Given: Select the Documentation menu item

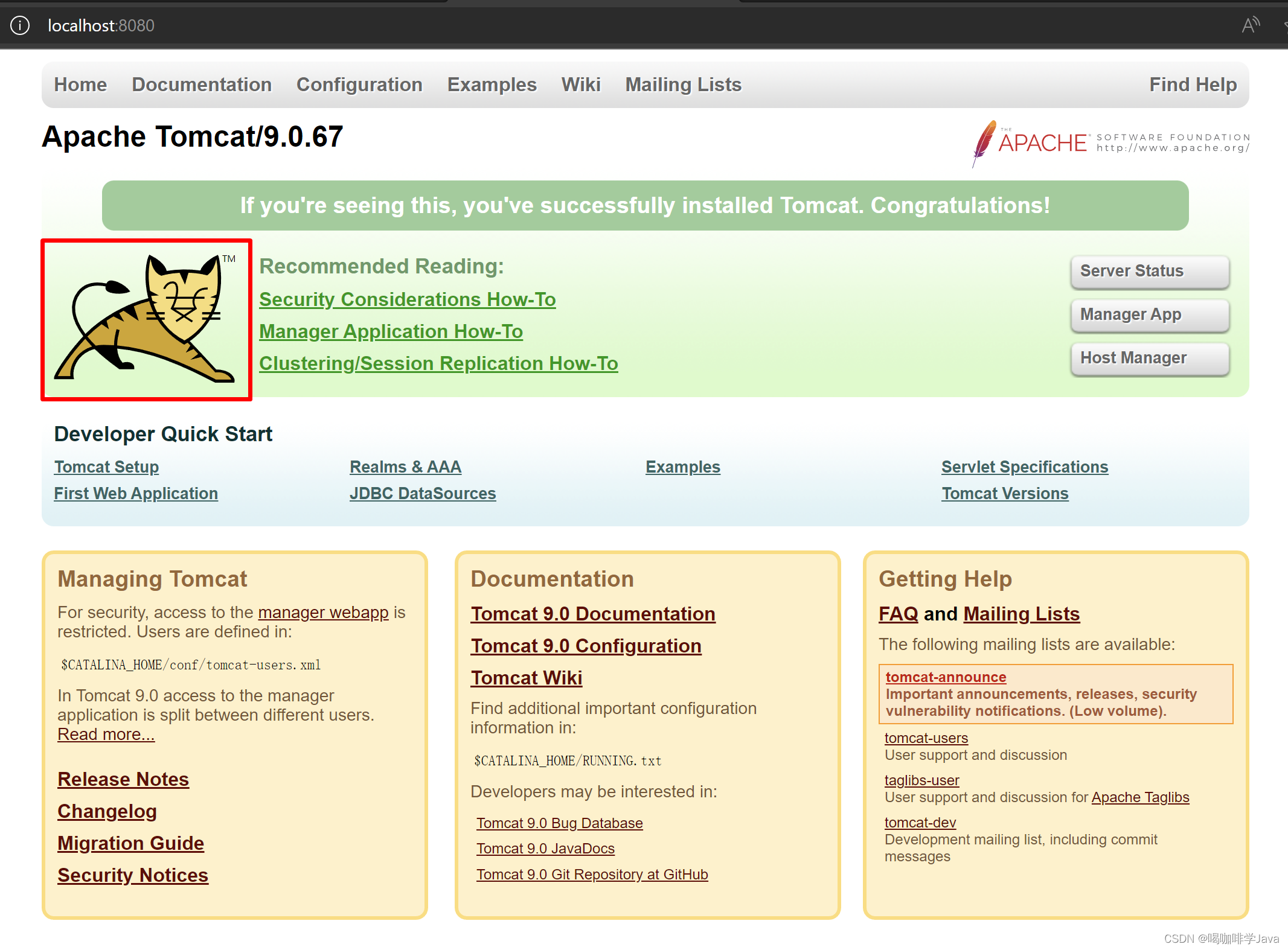Looking at the screenshot, I should (x=202, y=84).
